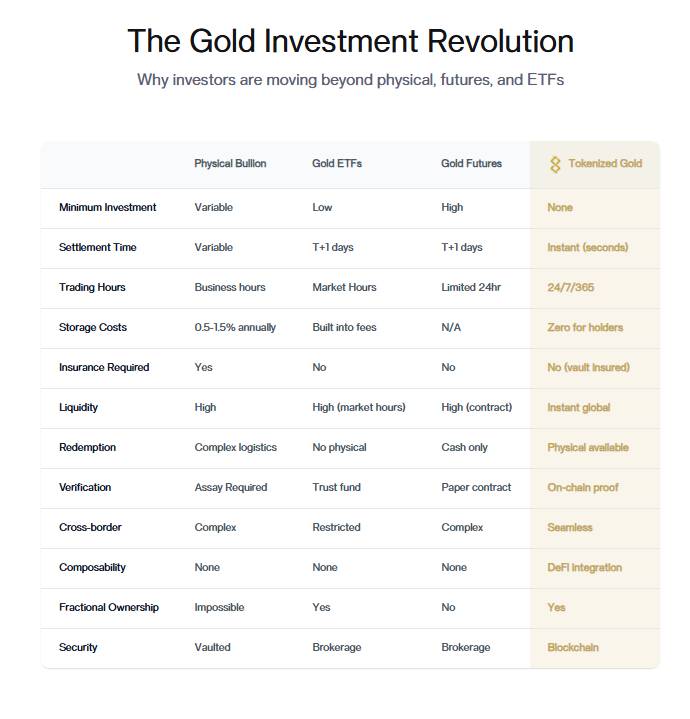Click the Tokenized Gold logo icon
The height and width of the screenshot is (719, 690).
[555, 164]
